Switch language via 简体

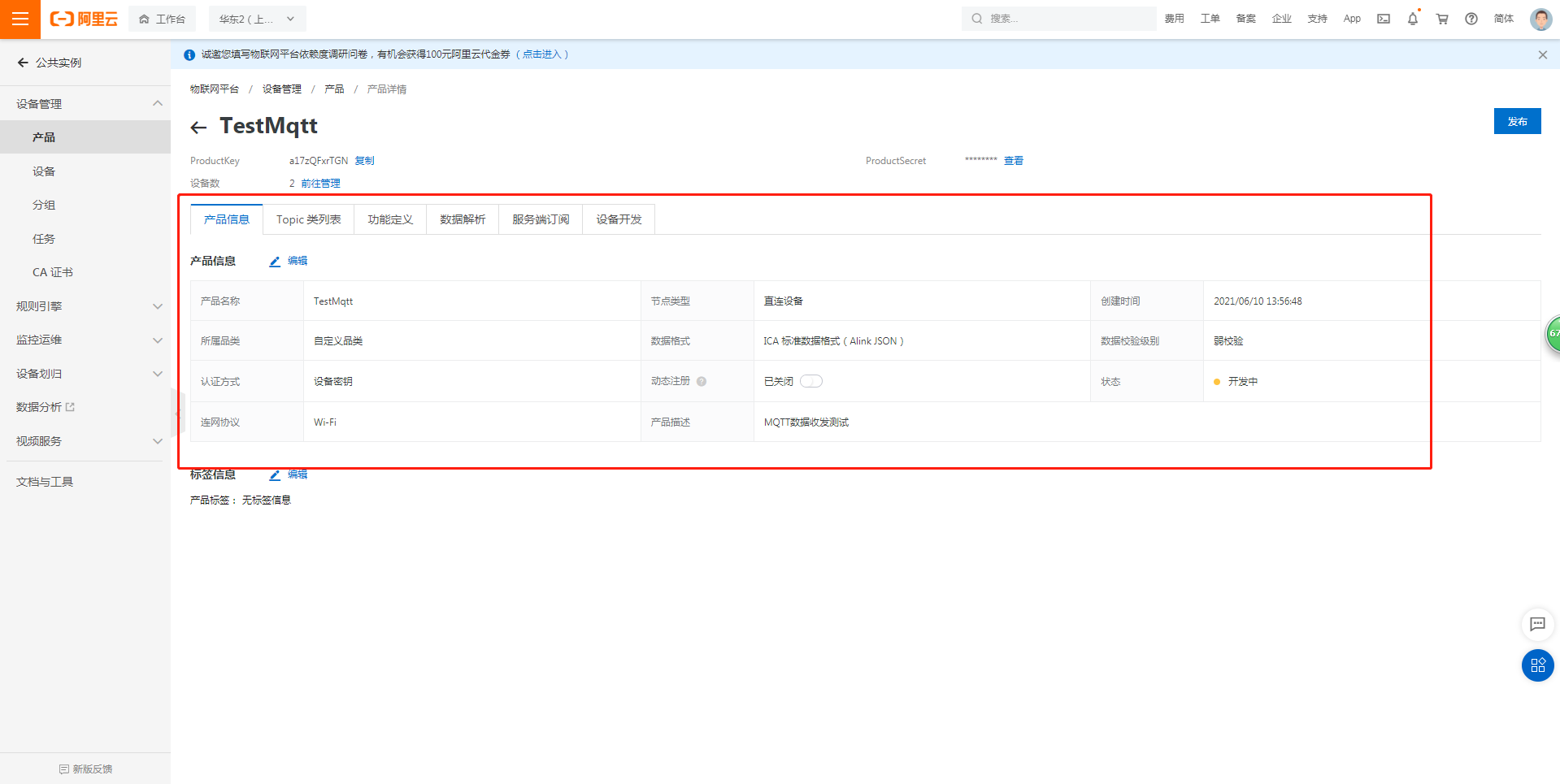click(1504, 19)
